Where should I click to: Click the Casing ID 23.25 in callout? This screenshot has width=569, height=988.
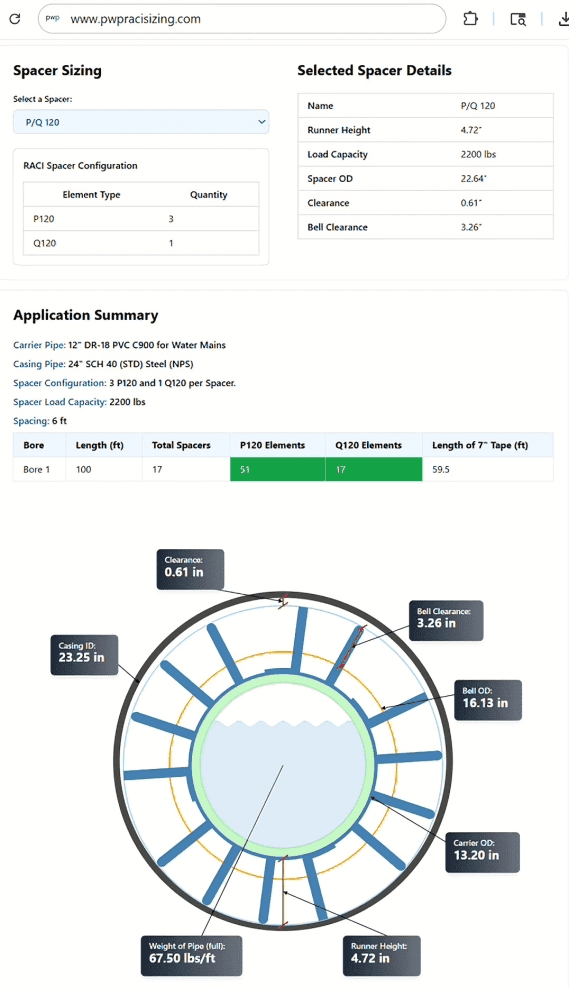point(84,655)
